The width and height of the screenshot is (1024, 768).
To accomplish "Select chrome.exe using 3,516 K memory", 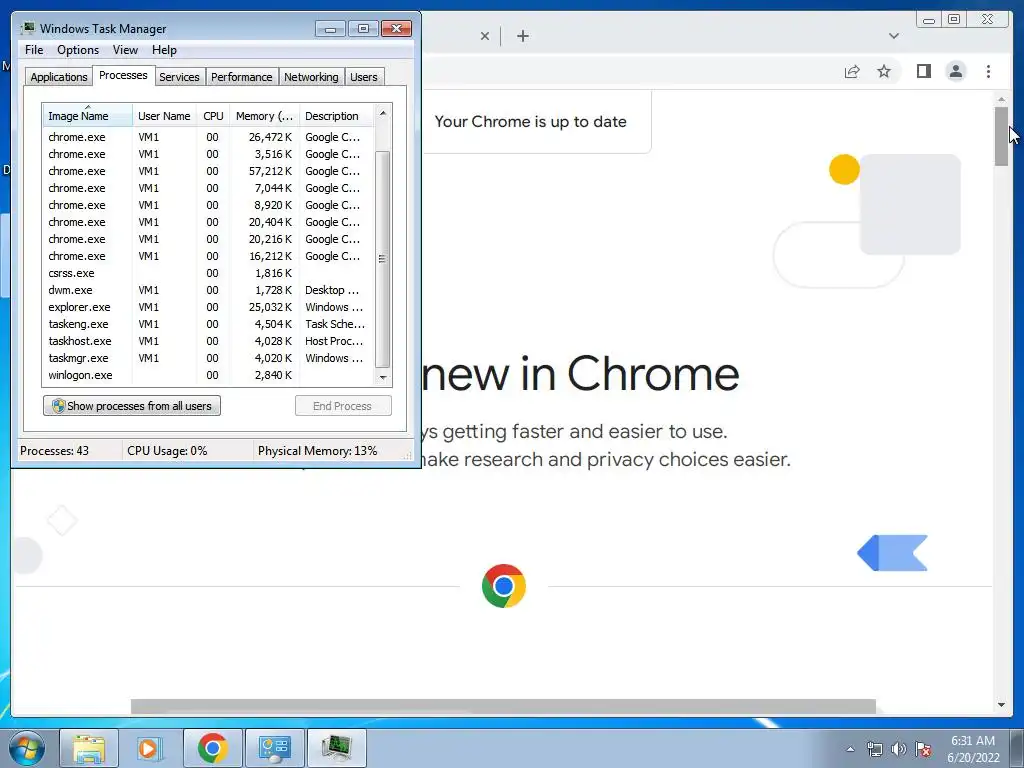I will 208,154.
